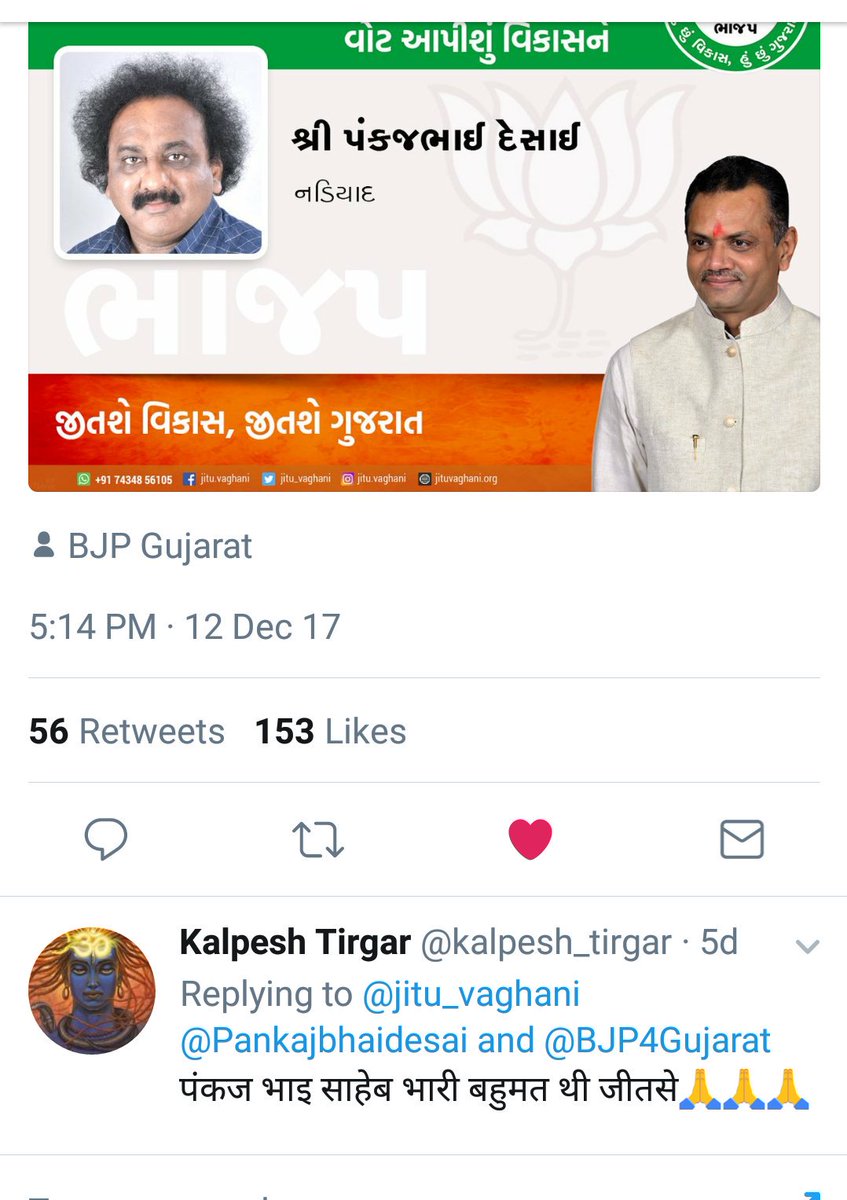The width and height of the screenshot is (847, 1200).
Task: Open the @BJP4Gujarat mention link
Action: [658, 1040]
